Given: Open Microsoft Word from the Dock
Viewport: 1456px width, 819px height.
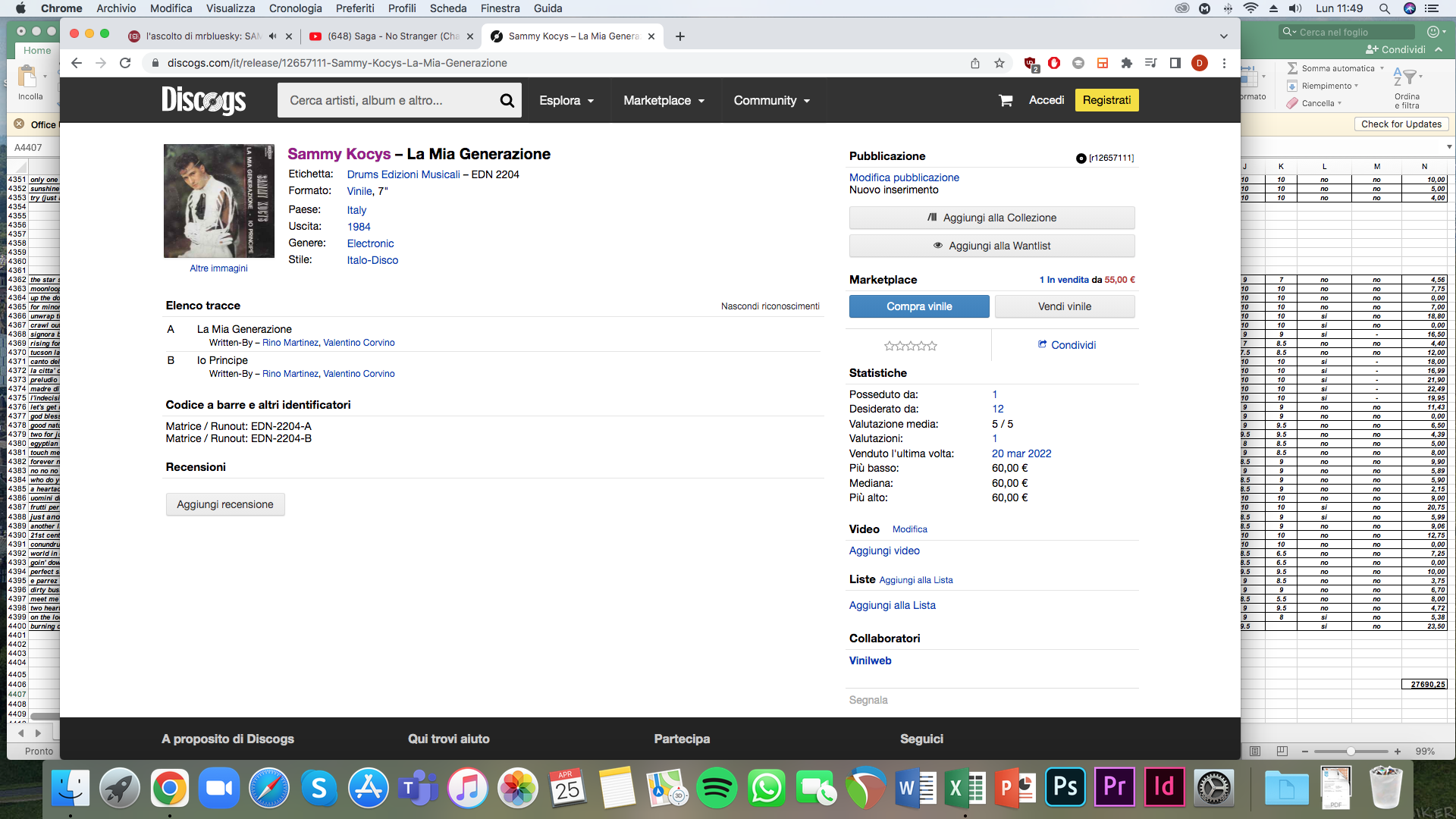Looking at the screenshot, I should [915, 789].
